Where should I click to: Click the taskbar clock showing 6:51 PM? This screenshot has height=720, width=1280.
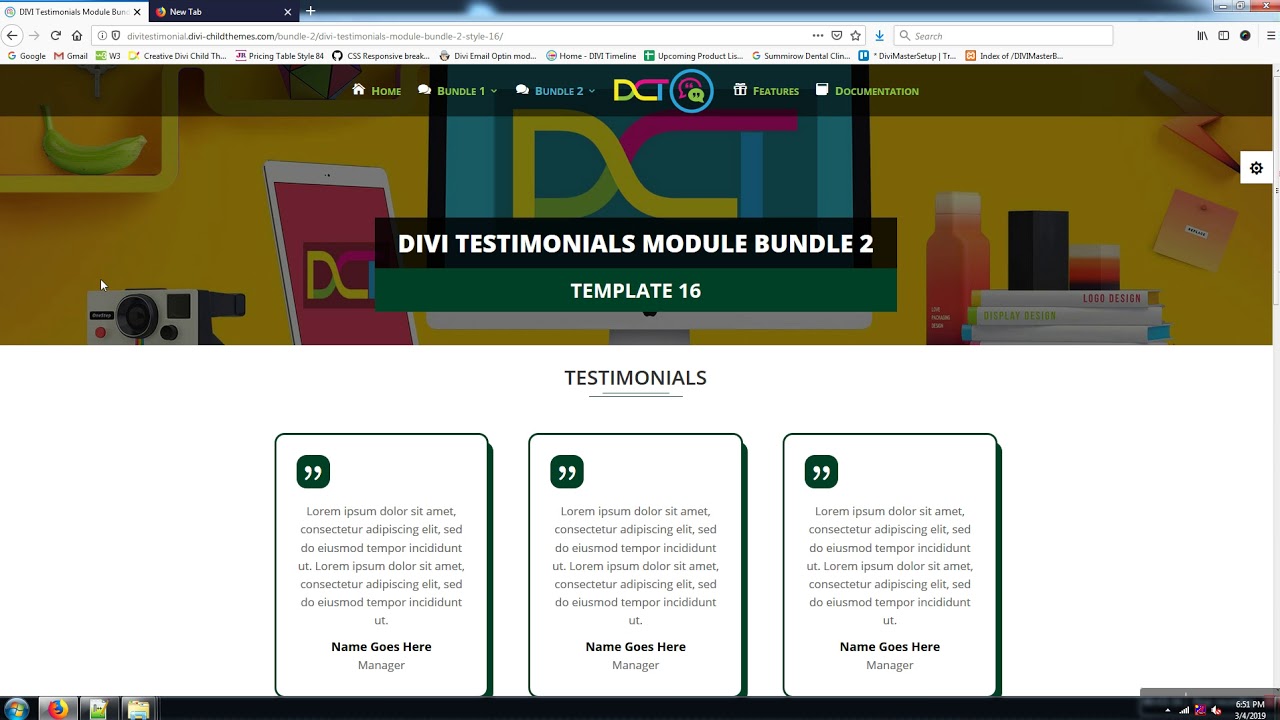point(1250,710)
